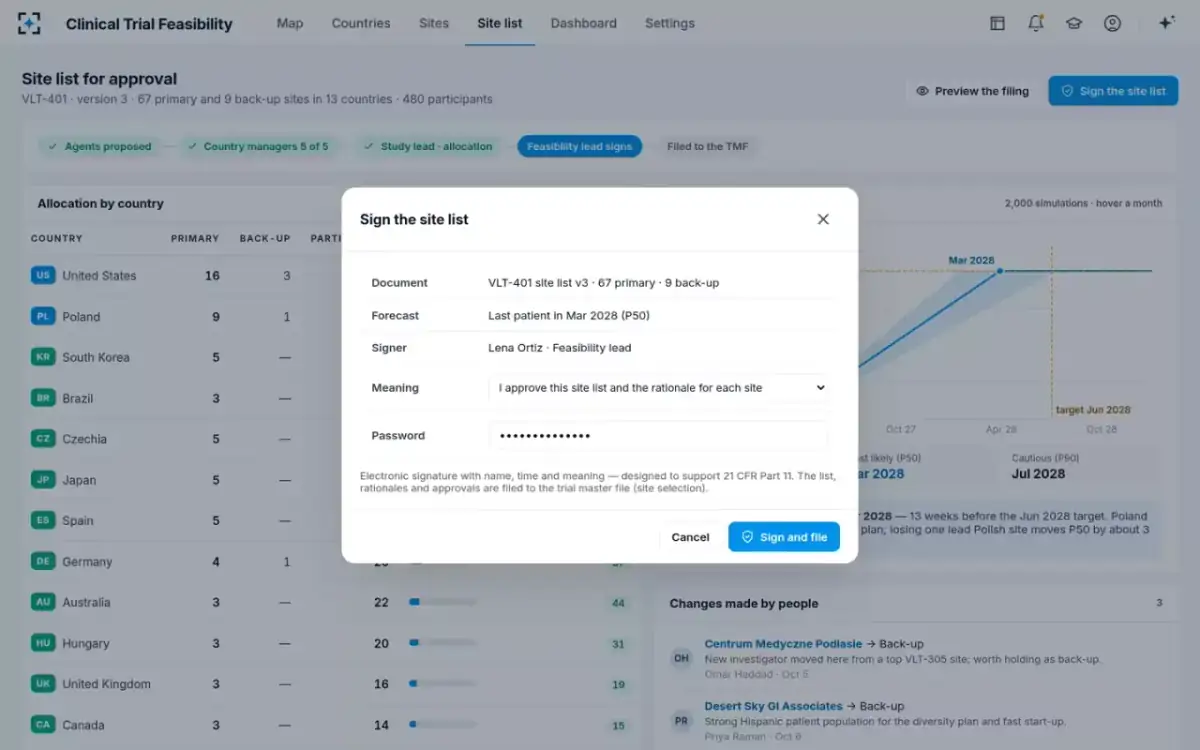Open the notifications bell
This screenshot has height=750, width=1200.
[1036, 23]
